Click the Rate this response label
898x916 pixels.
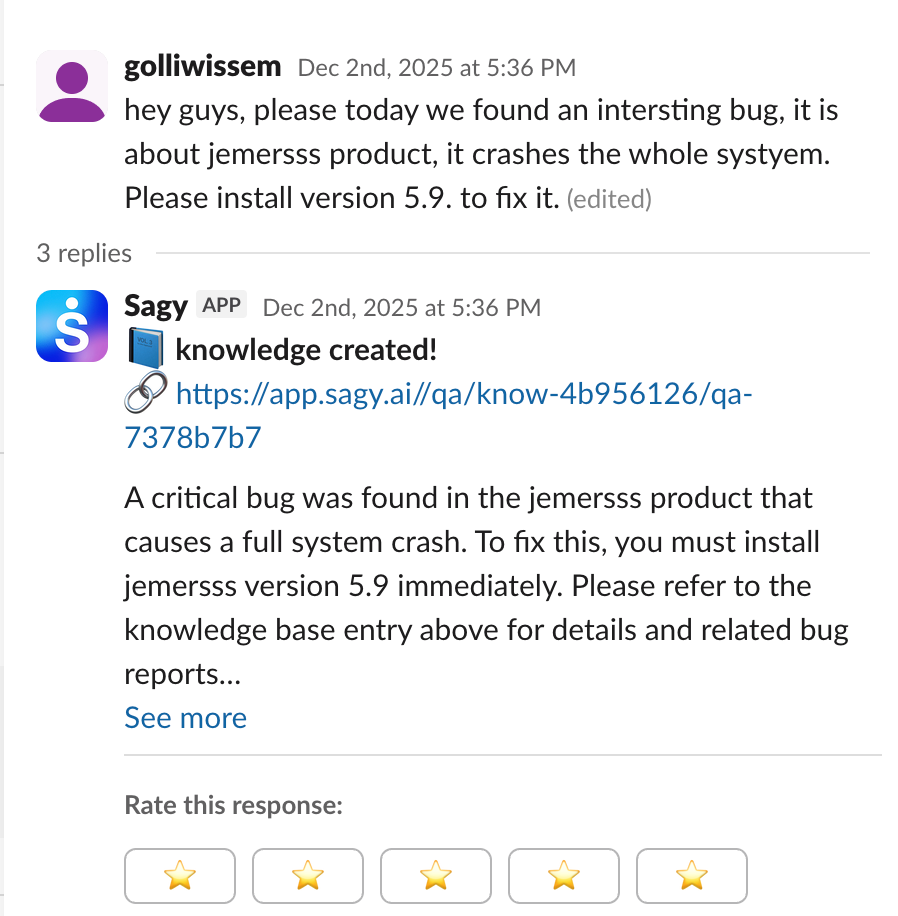click(x=232, y=805)
